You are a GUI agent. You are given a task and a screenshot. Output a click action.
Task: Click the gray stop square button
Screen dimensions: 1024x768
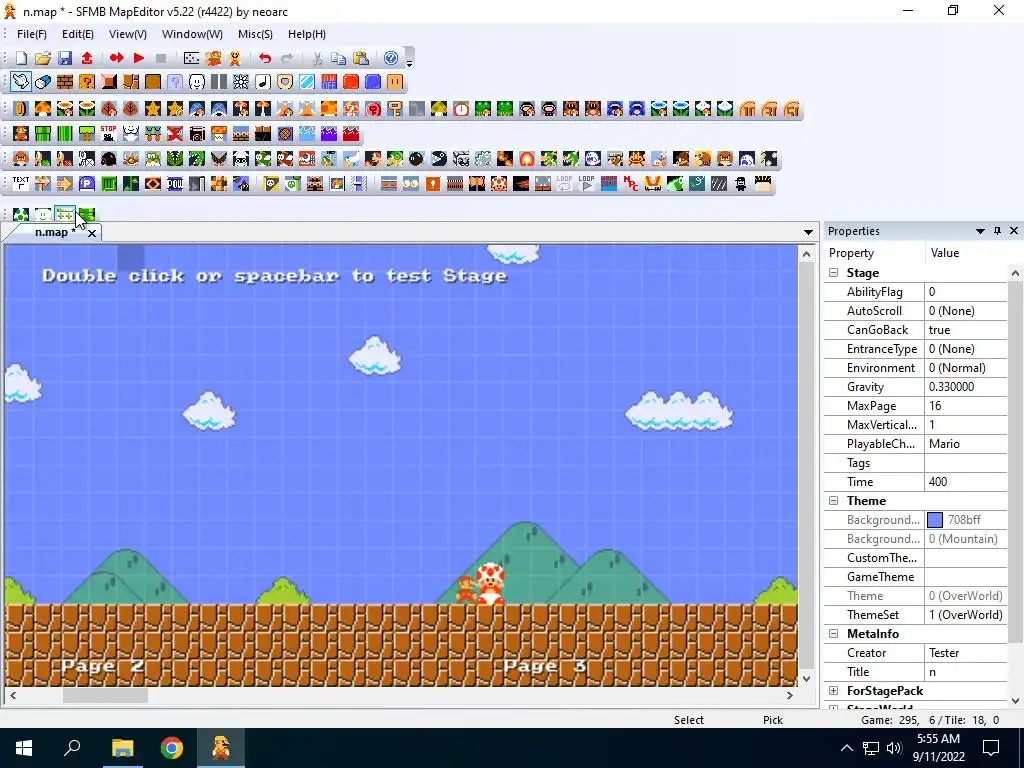(161, 58)
